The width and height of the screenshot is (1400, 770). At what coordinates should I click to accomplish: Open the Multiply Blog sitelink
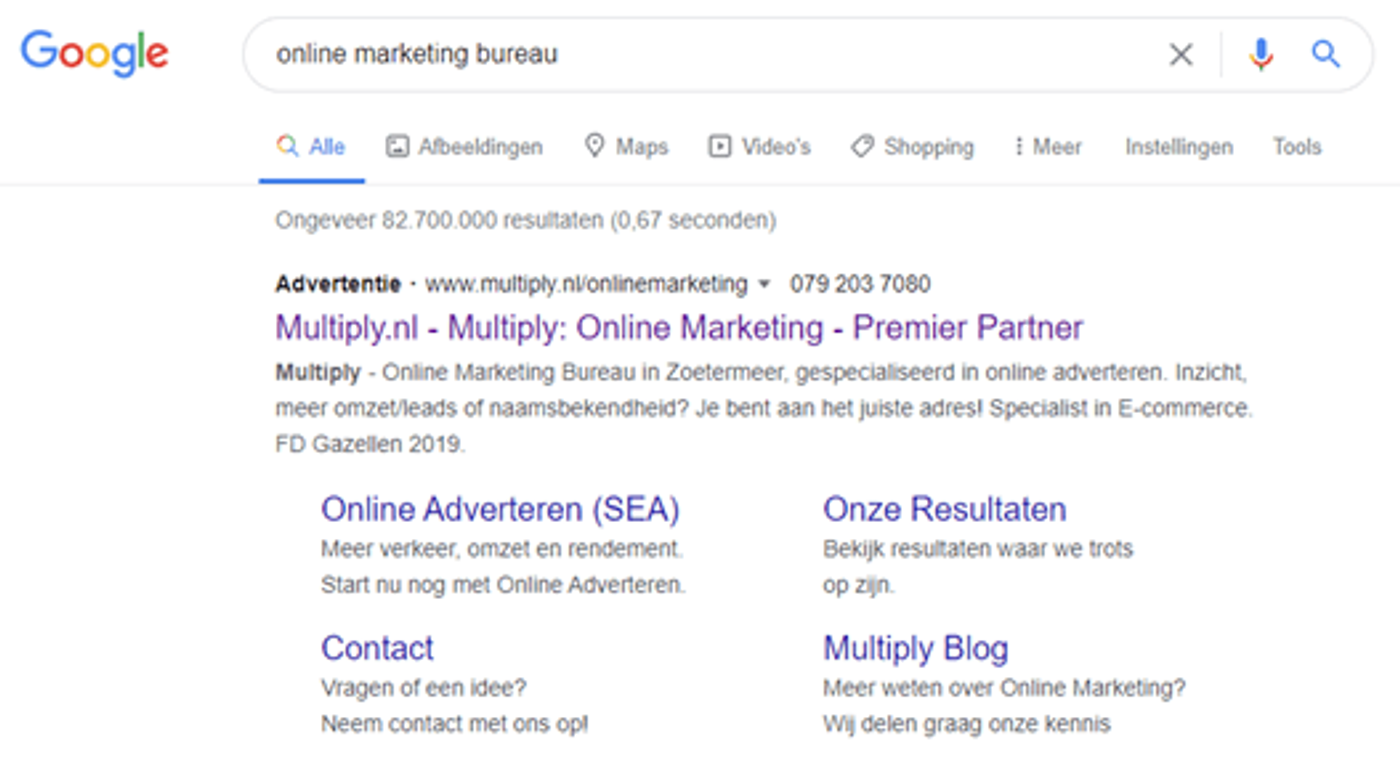click(x=916, y=648)
